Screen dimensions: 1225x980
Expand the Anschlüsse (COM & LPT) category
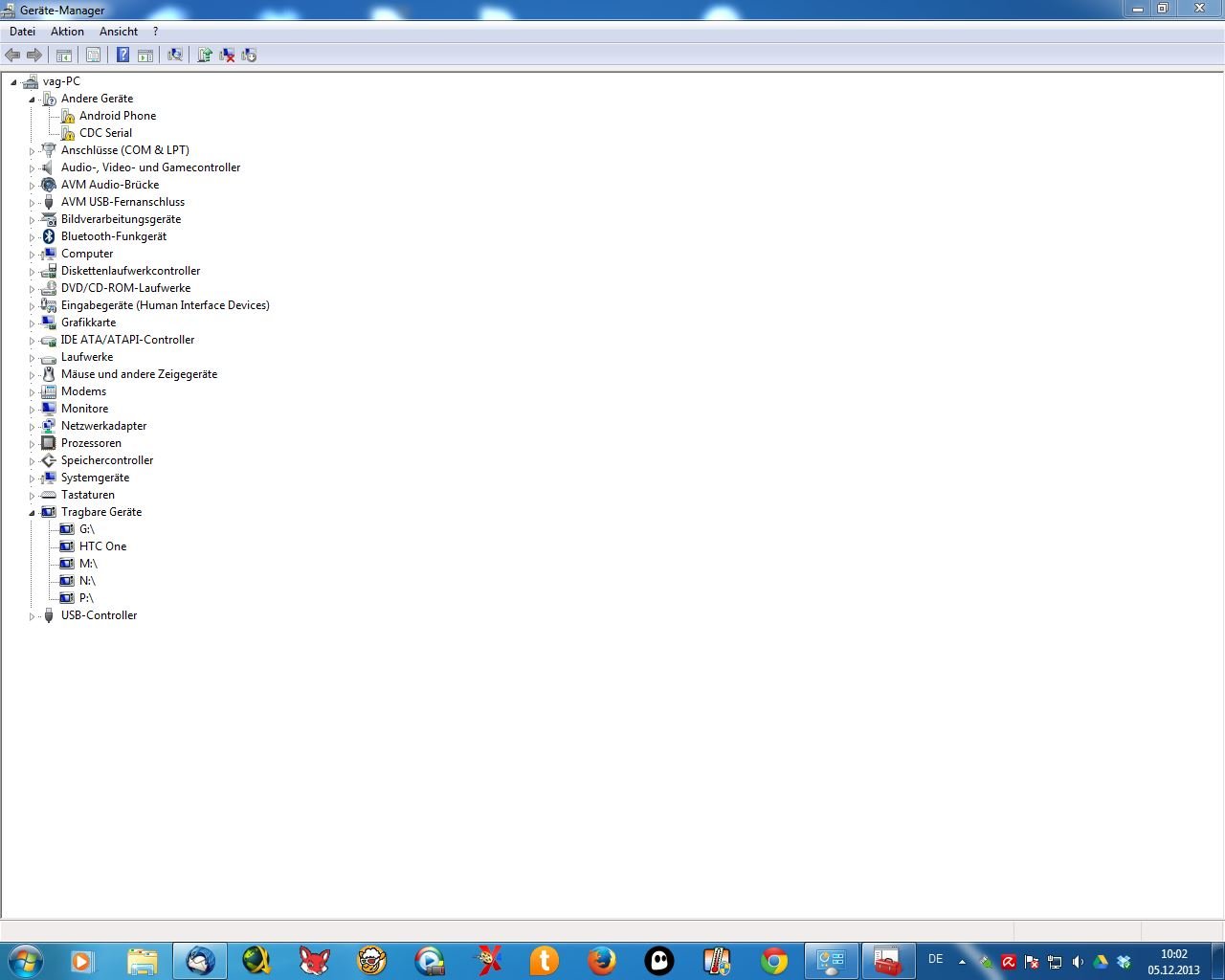coord(32,151)
